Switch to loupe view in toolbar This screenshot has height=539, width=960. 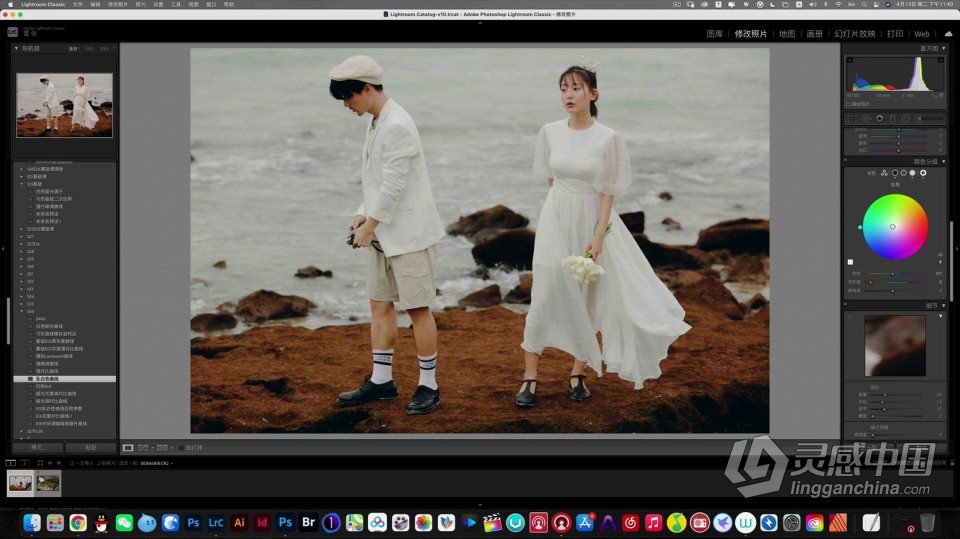[128, 448]
